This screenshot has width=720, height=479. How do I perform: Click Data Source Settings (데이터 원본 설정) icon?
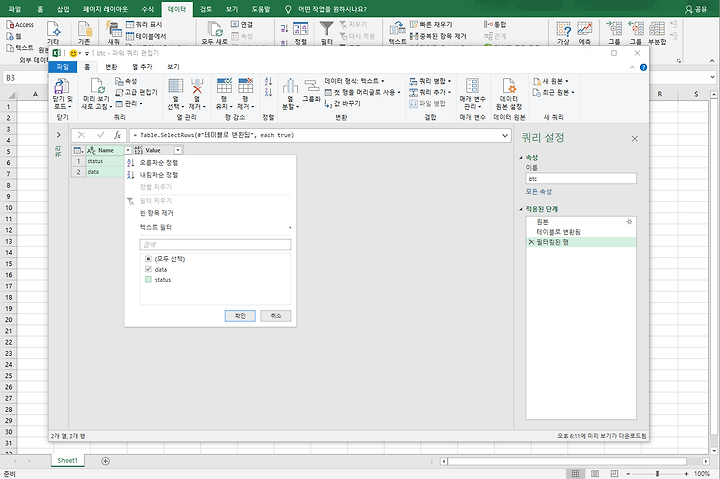[509, 86]
